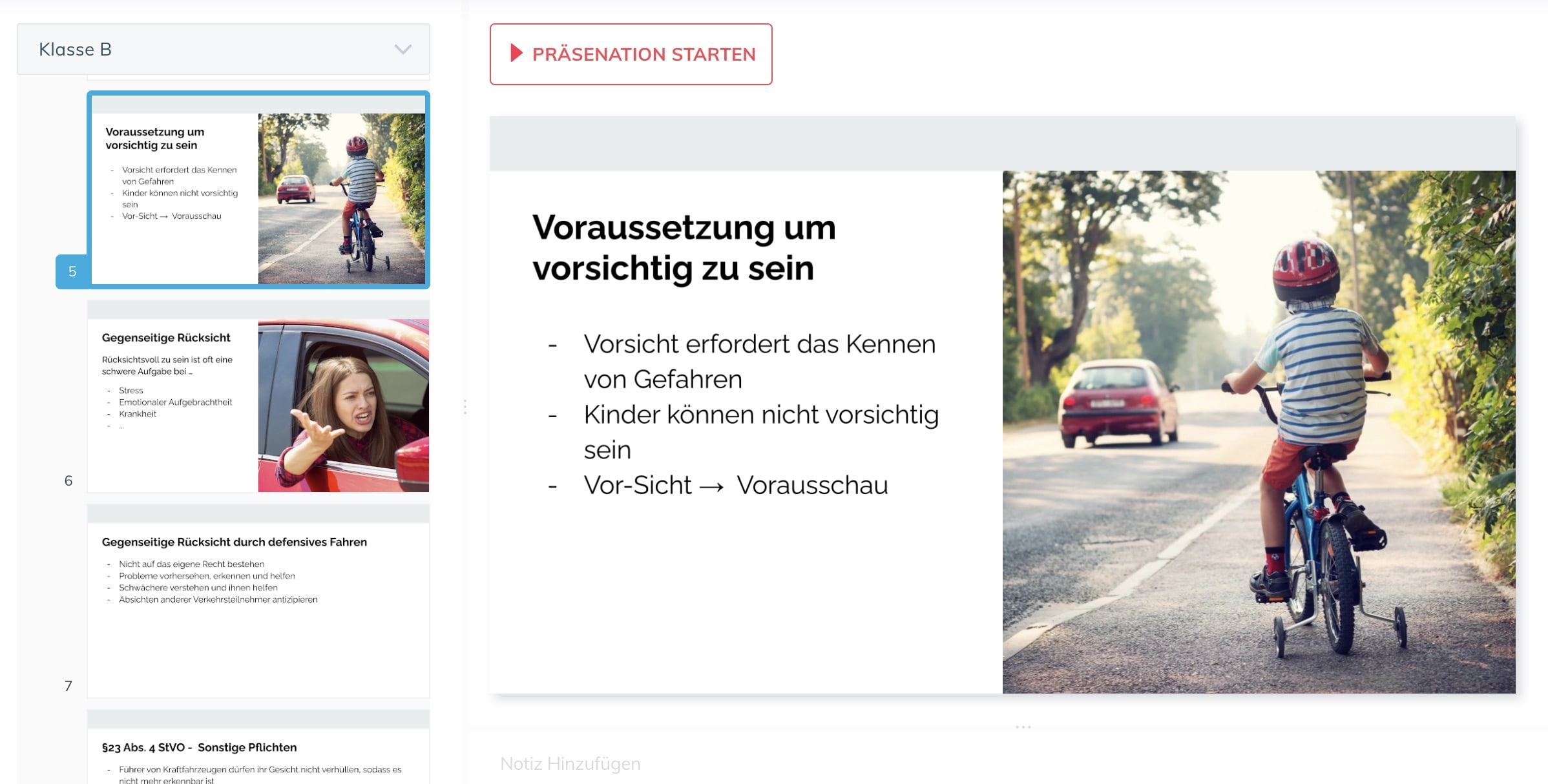Click the main slide heading text
The width and height of the screenshot is (1548, 784).
tap(684, 247)
